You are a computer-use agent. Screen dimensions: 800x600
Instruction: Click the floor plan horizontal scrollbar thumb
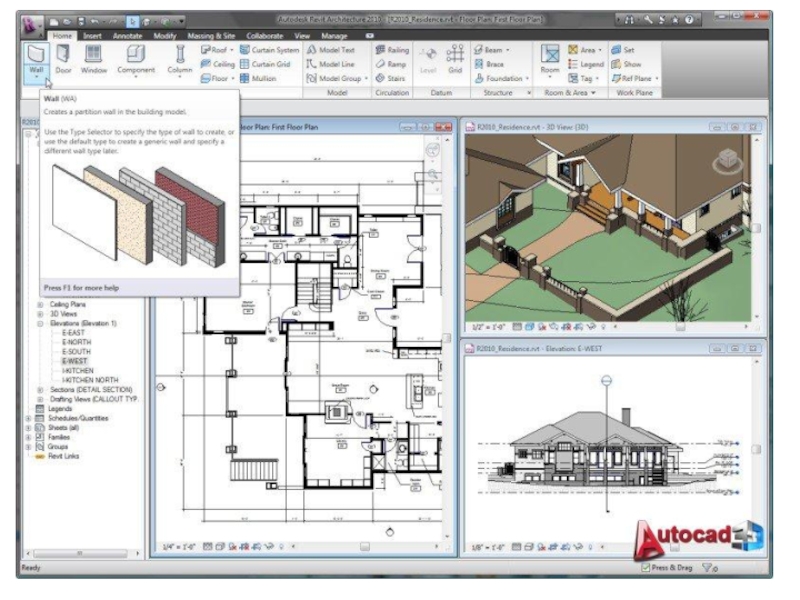point(364,546)
